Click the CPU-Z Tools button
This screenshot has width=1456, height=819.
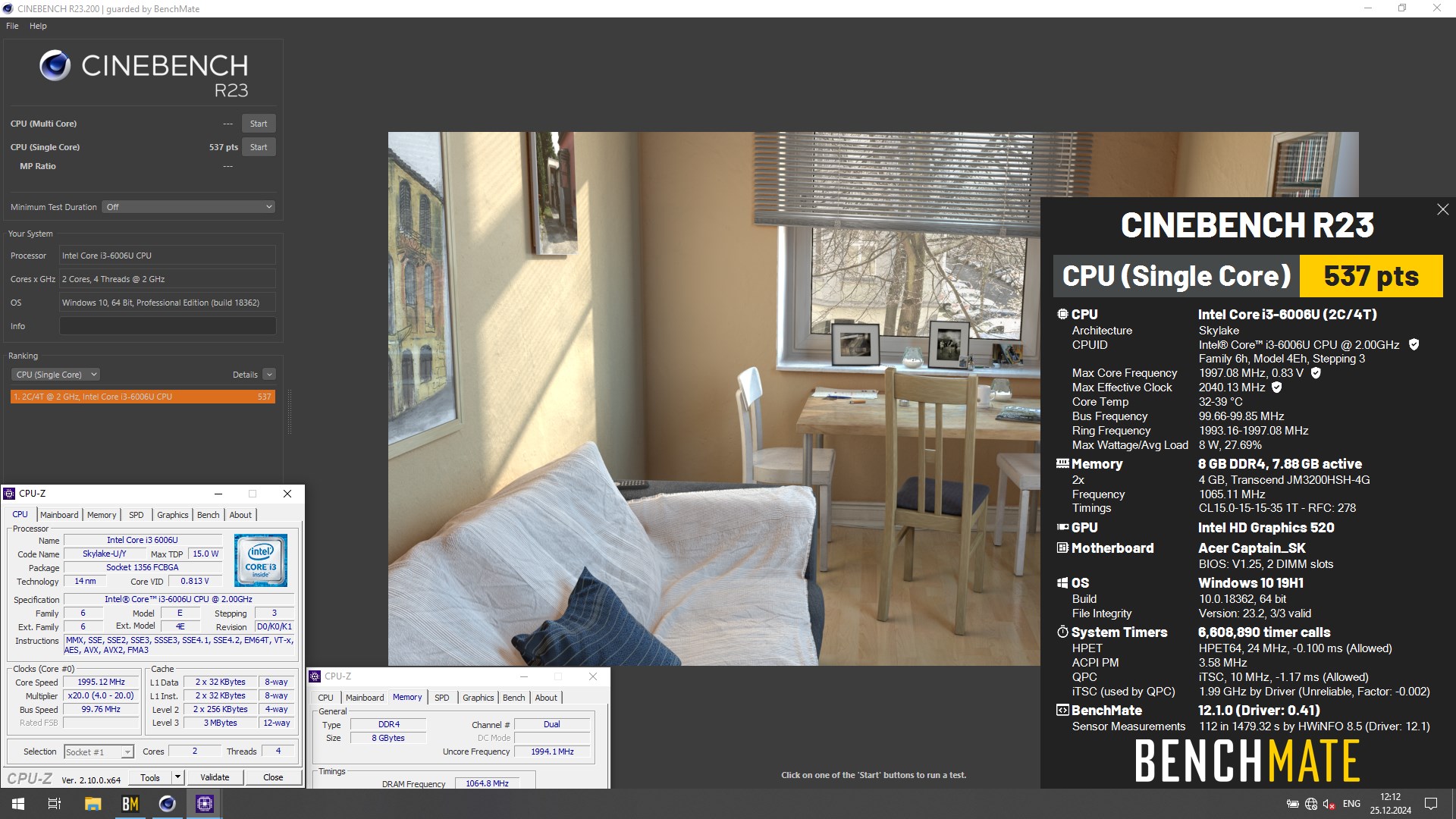[150, 777]
